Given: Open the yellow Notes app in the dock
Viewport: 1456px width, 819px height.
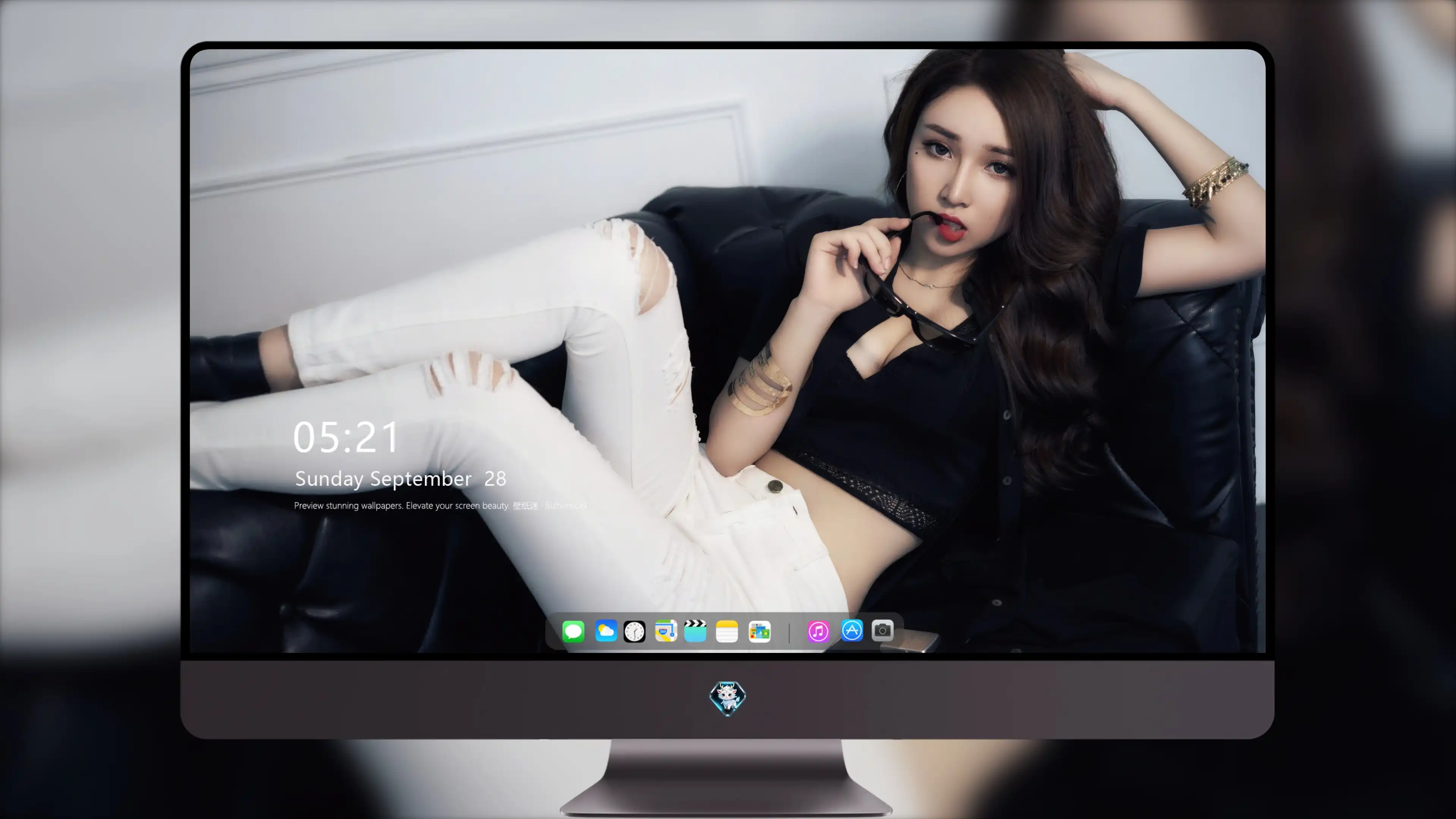Looking at the screenshot, I should 727,631.
